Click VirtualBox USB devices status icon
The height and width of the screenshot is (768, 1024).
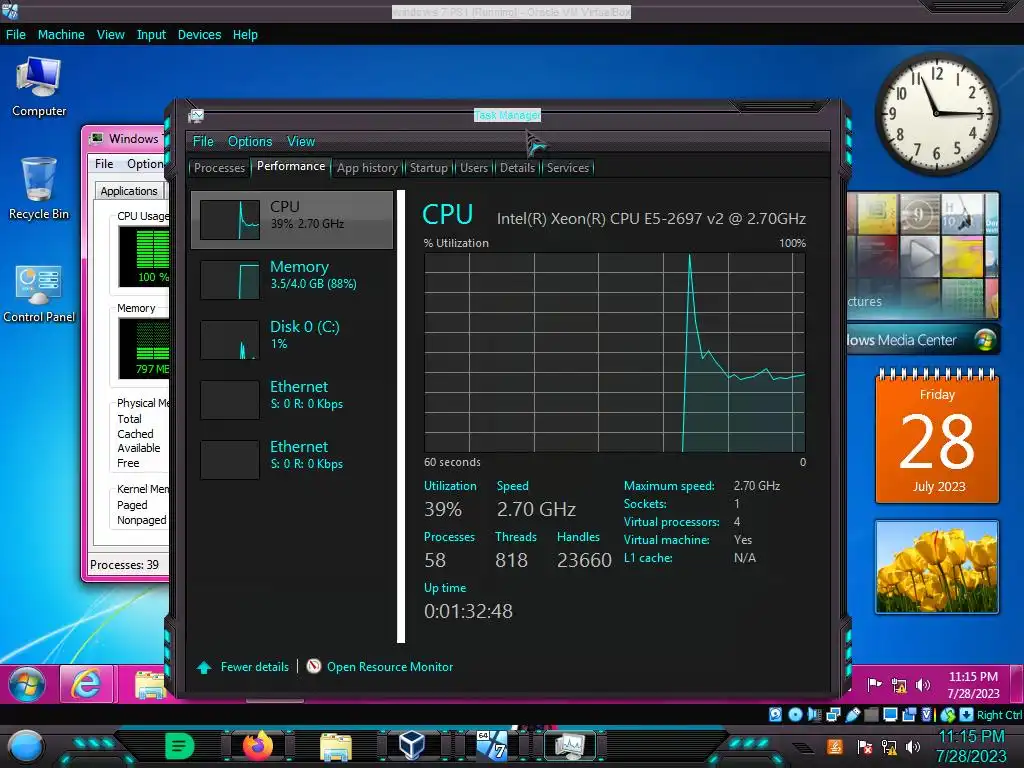pos(853,714)
